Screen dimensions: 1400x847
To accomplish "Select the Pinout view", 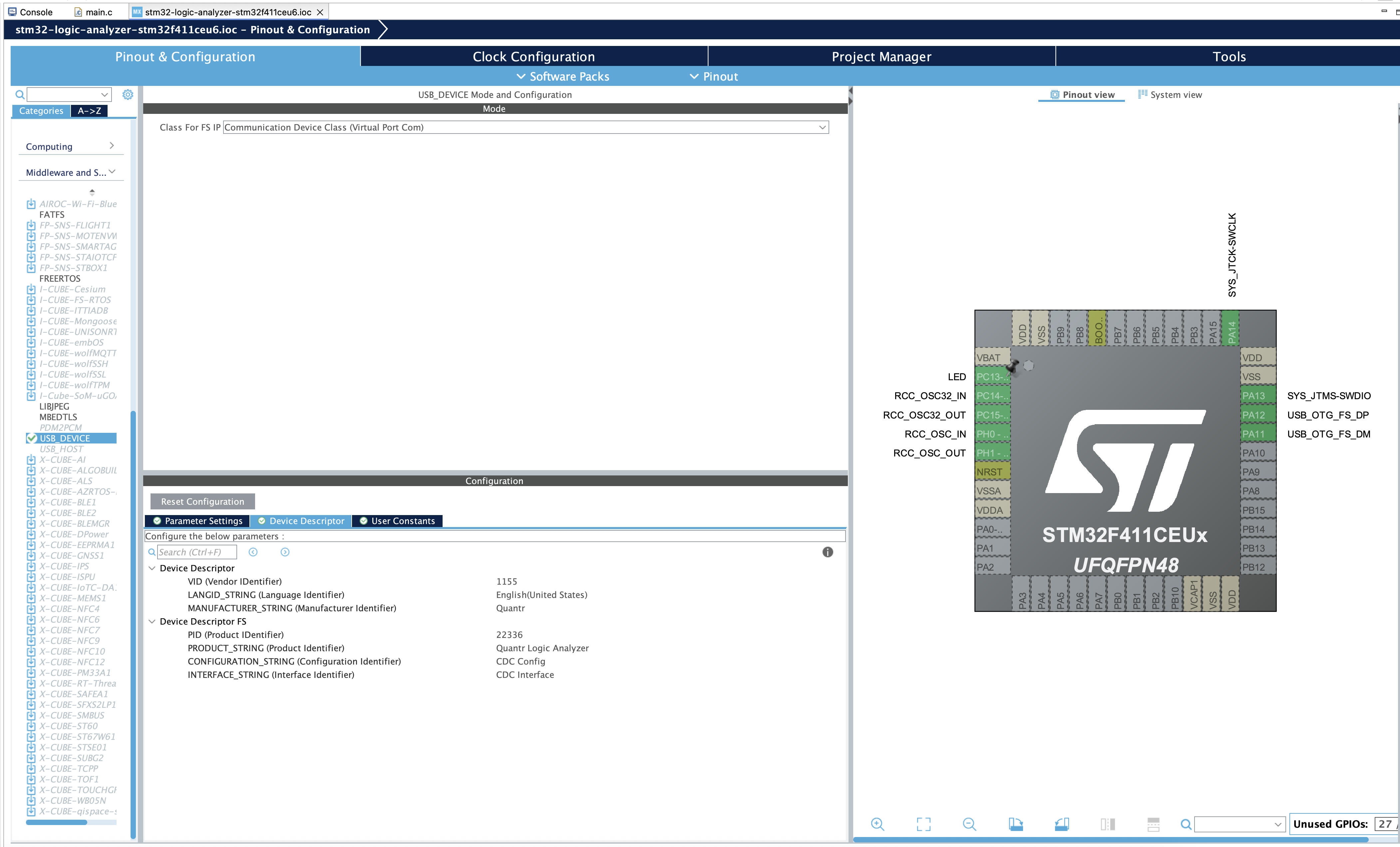I will coord(1082,95).
